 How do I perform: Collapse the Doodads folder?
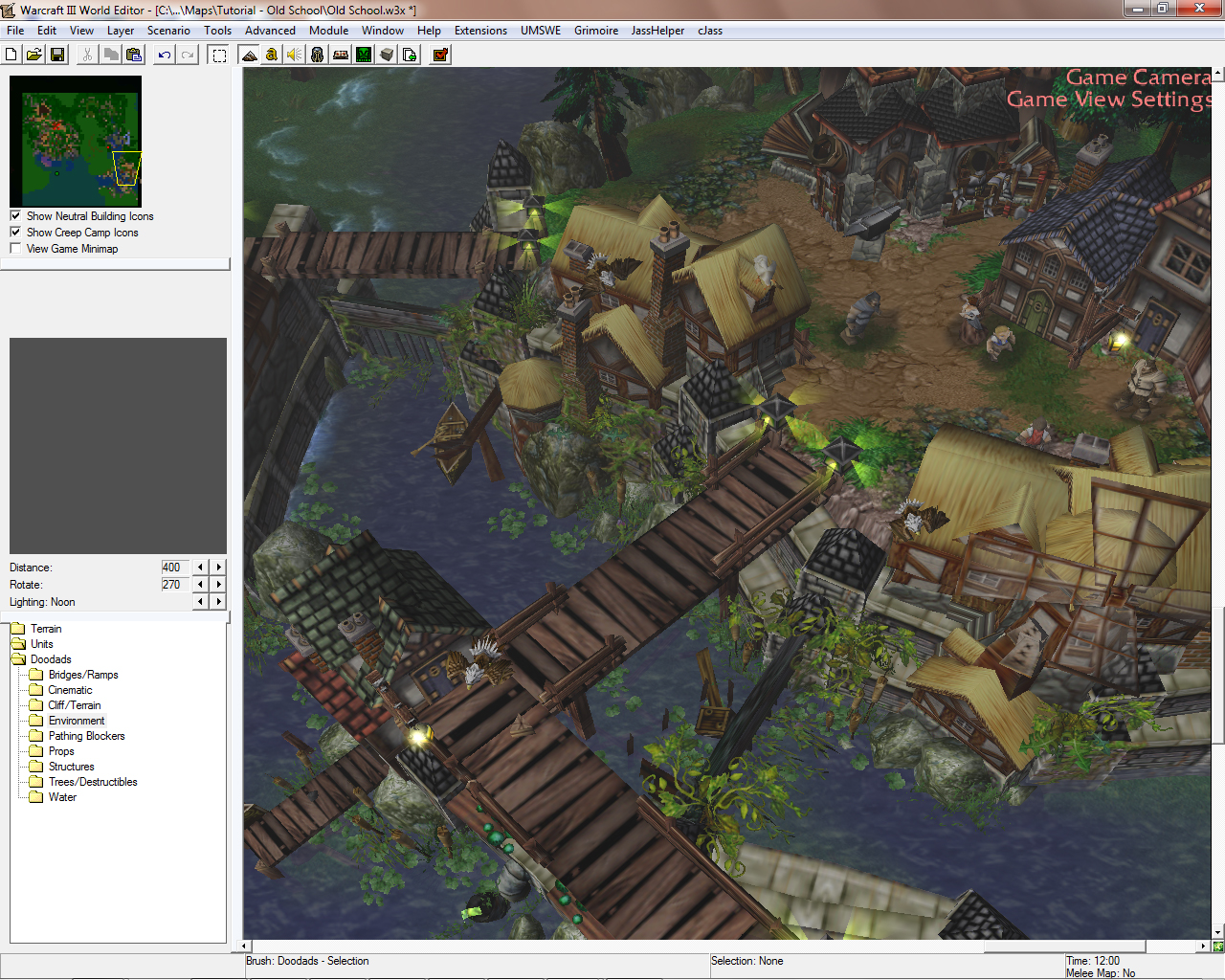click(51, 659)
